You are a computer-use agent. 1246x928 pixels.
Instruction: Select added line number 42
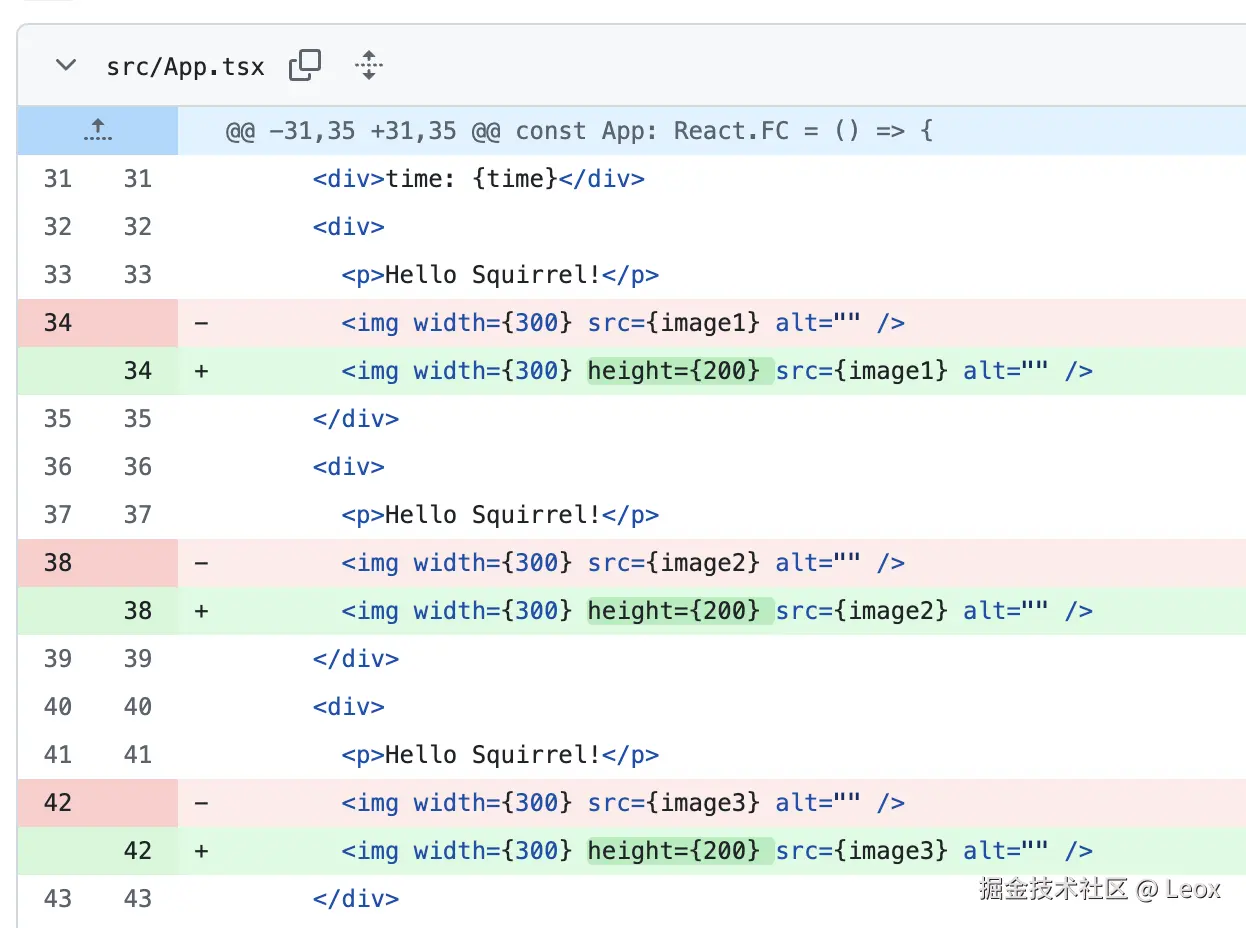point(138,851)
